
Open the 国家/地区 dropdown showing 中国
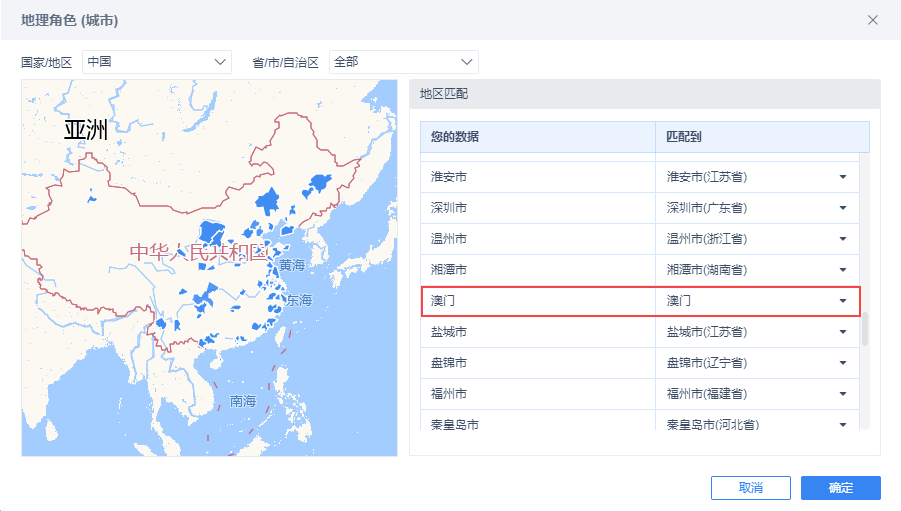click(x=157, y=62)
